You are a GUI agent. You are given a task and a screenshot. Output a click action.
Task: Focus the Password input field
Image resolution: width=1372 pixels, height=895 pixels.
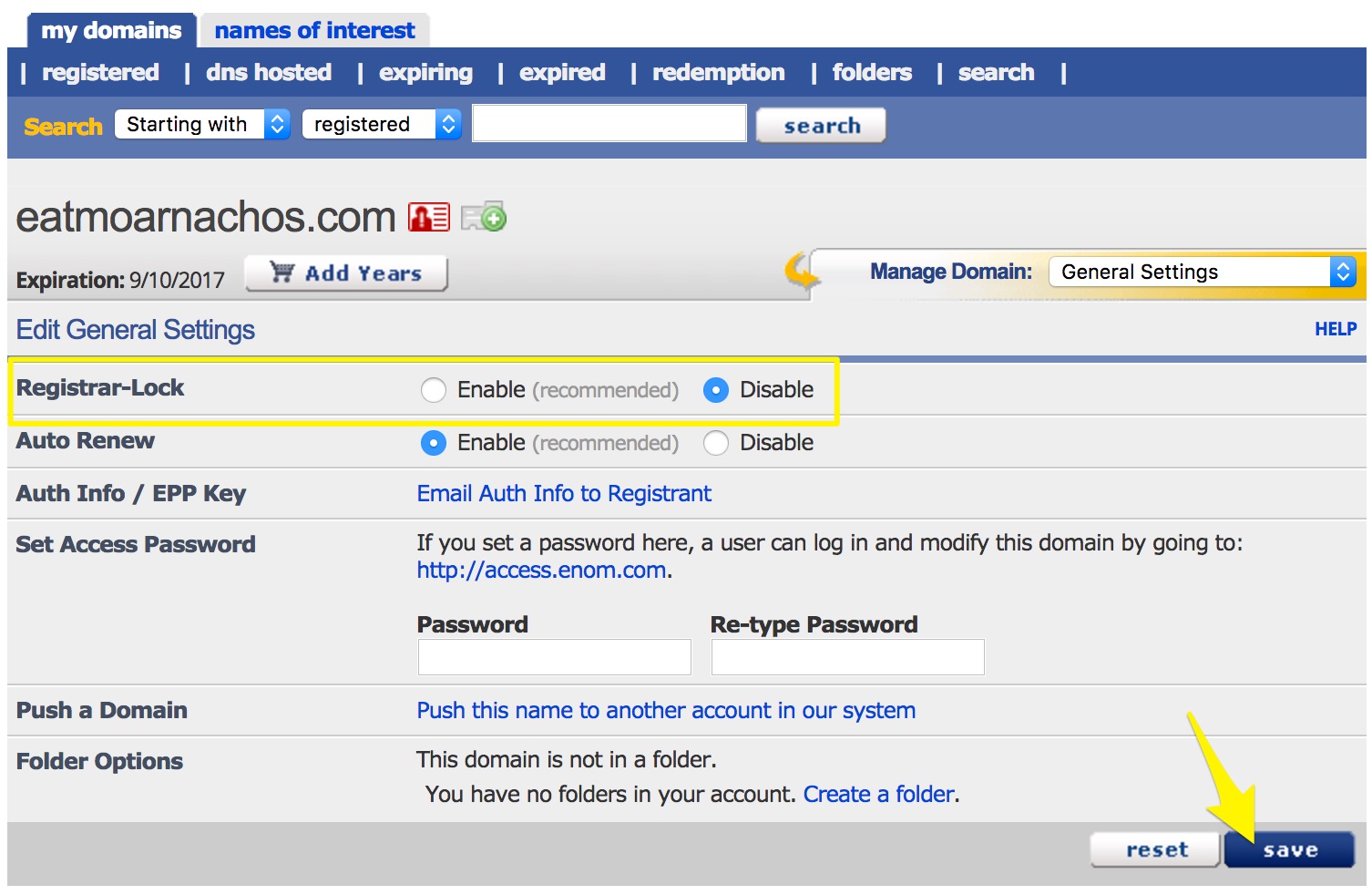click(x=554, y=657)
